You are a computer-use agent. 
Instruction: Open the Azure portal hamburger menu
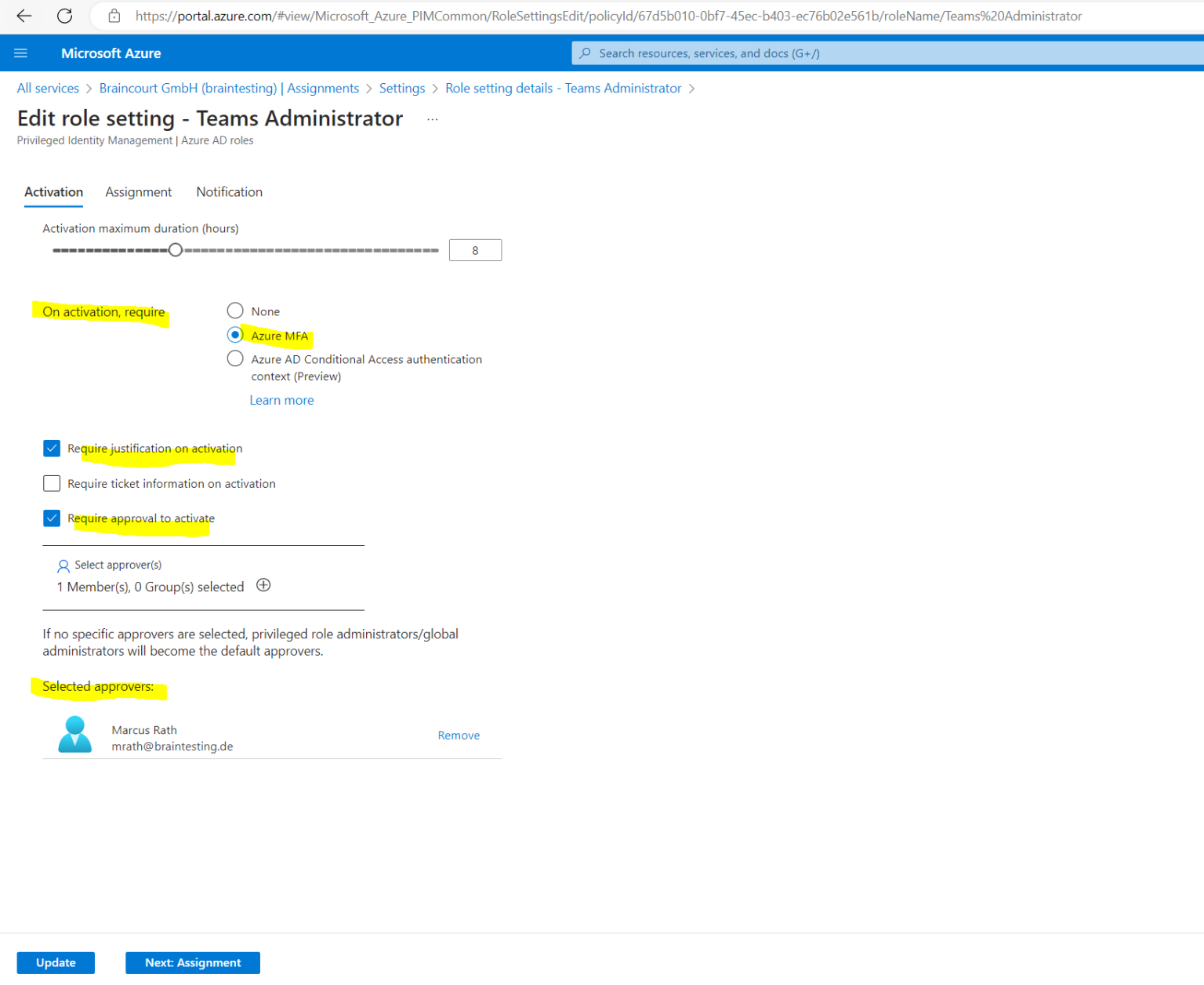20,53
